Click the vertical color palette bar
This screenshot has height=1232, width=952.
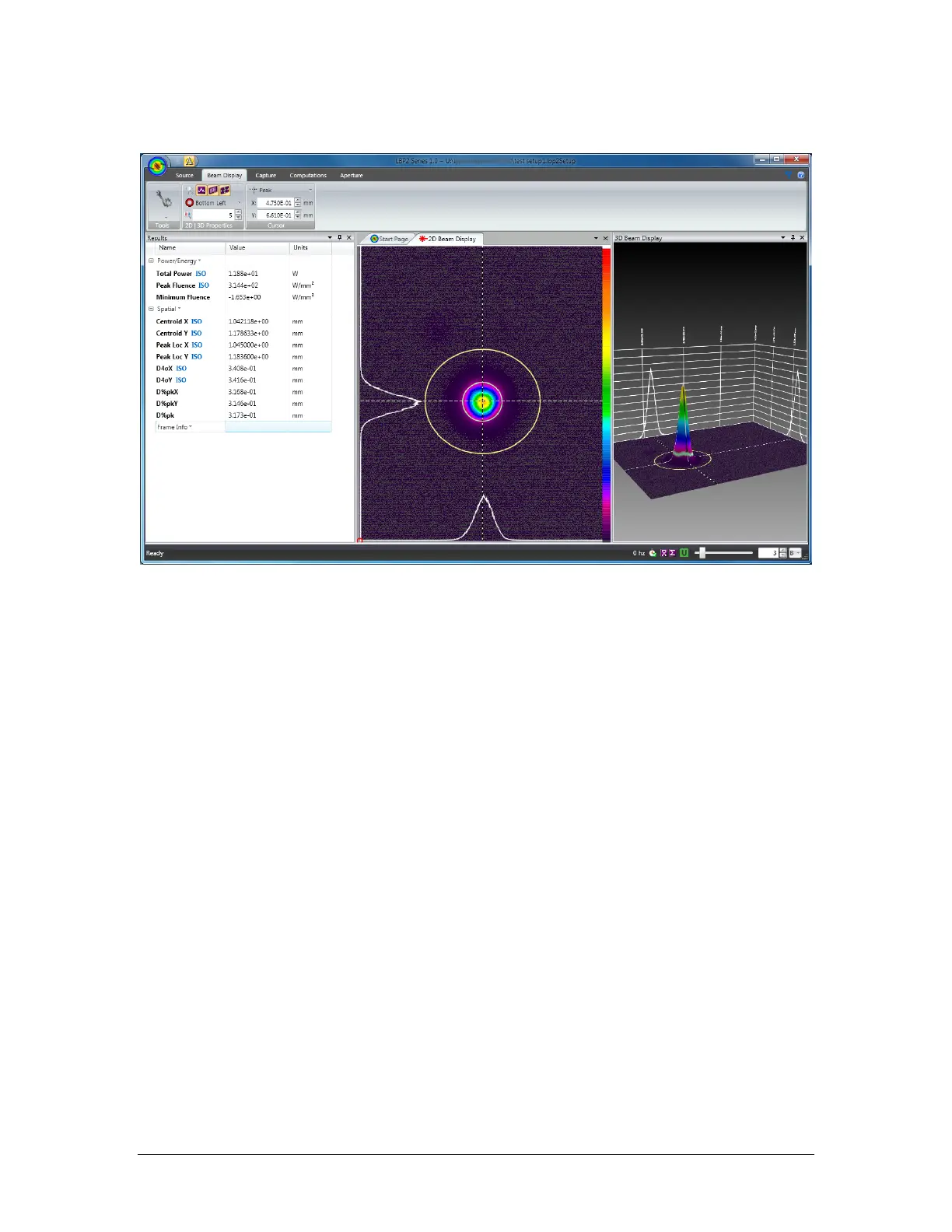point(607,394)
